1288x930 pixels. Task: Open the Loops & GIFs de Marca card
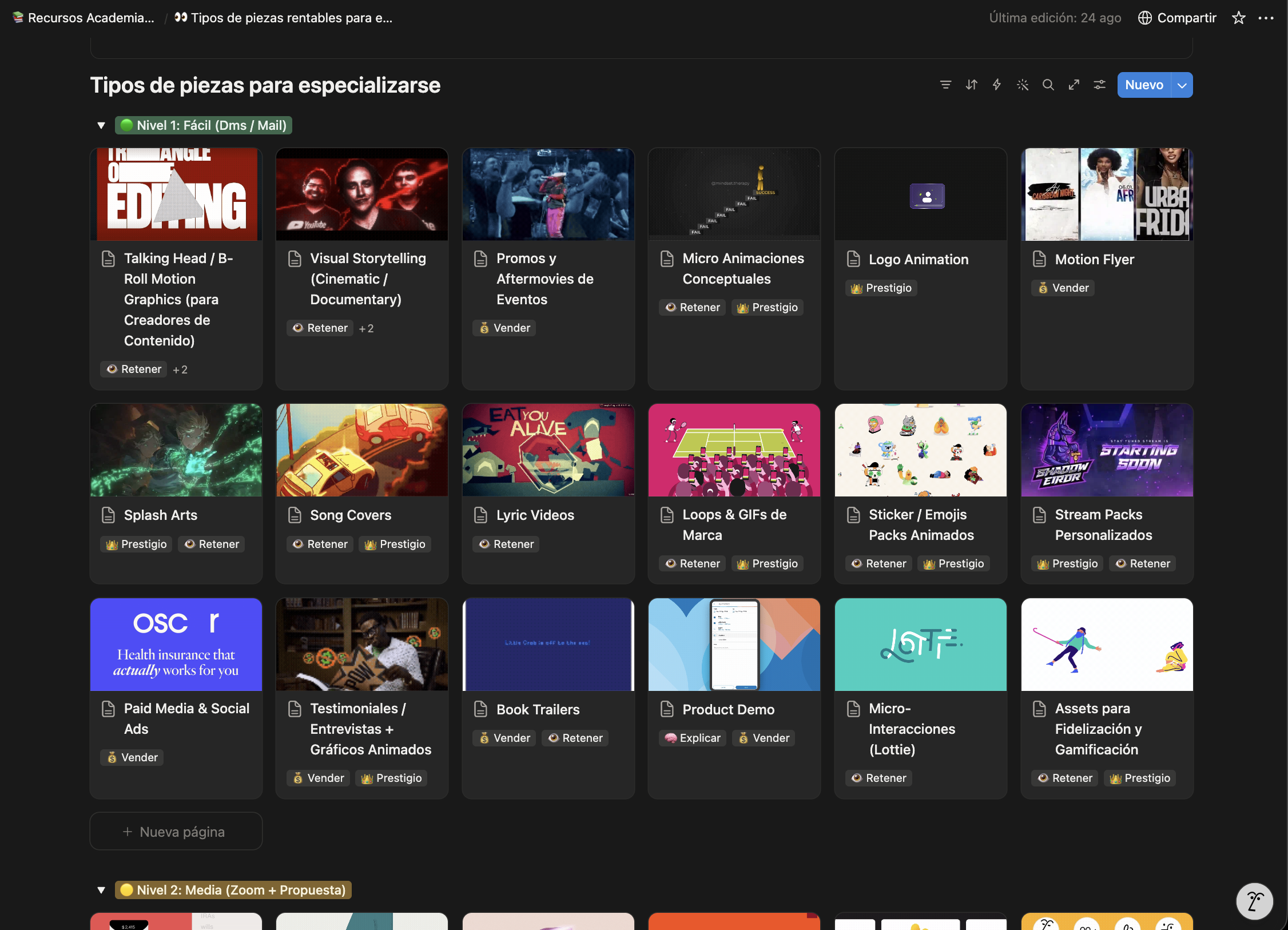[x=734, y=493]
